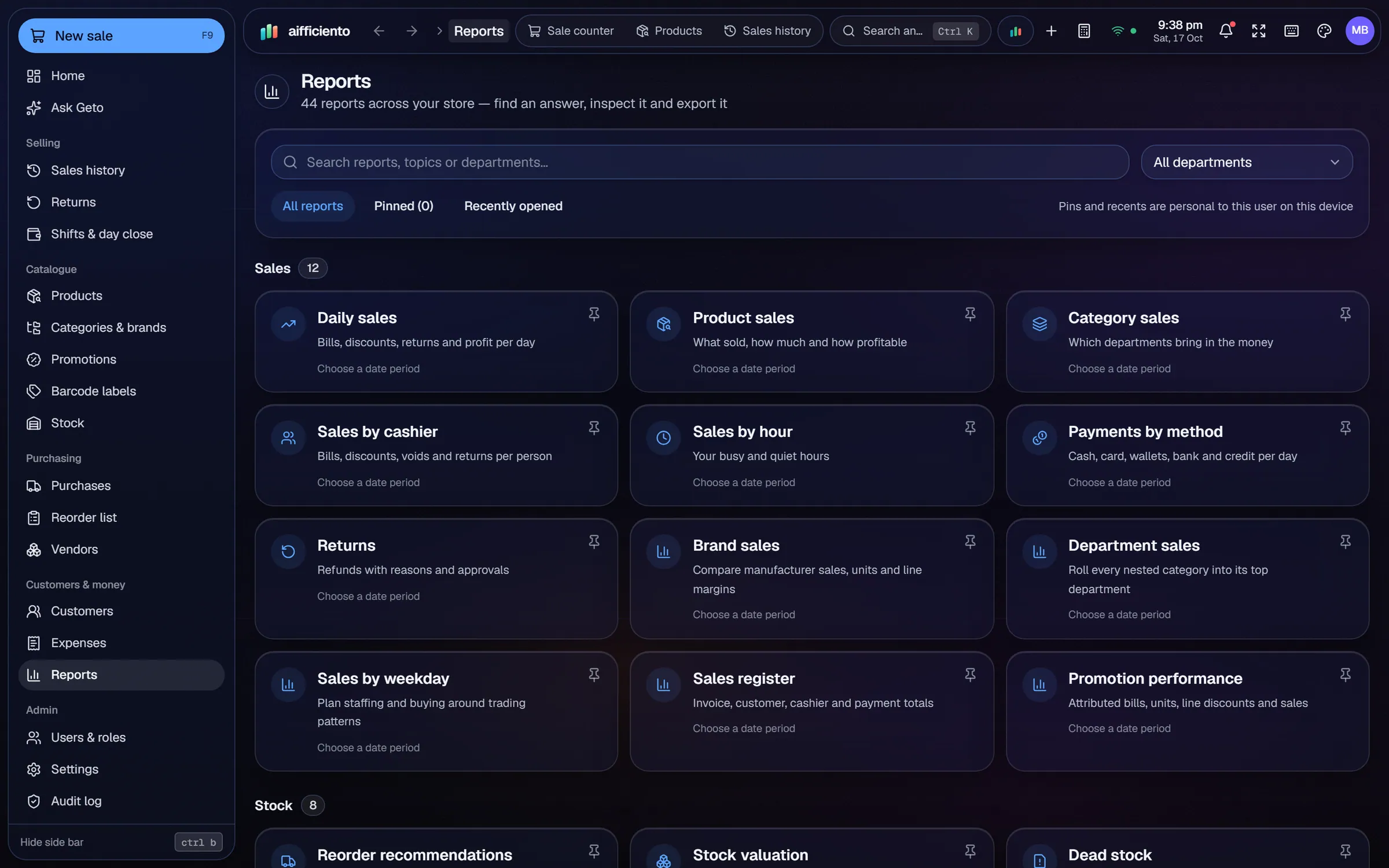Pin the Category sales report

click(1345, 314)
